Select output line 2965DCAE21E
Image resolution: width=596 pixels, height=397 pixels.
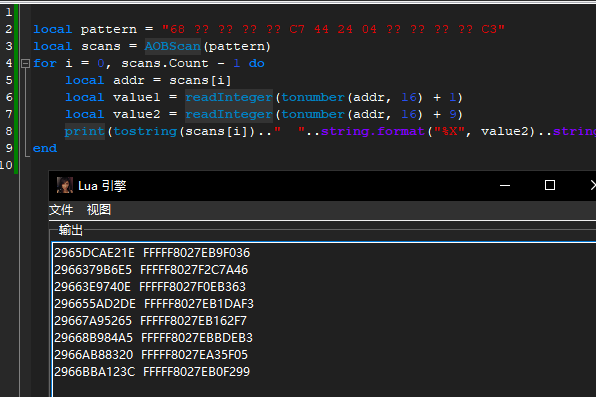(x=152, y=253)
